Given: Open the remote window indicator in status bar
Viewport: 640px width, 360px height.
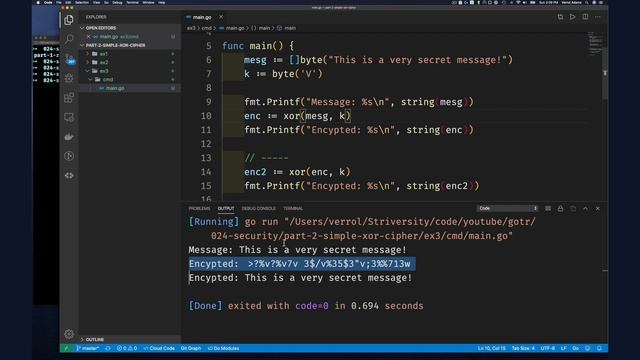Looking at the screenshot, I should (x=66, y=348).
